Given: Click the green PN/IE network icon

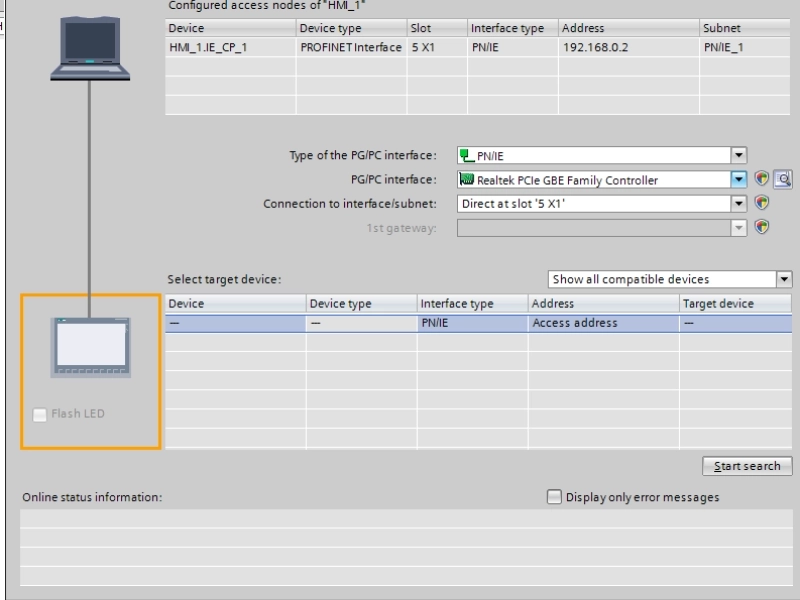Looking at the screenshot, I should click(466, 156).
